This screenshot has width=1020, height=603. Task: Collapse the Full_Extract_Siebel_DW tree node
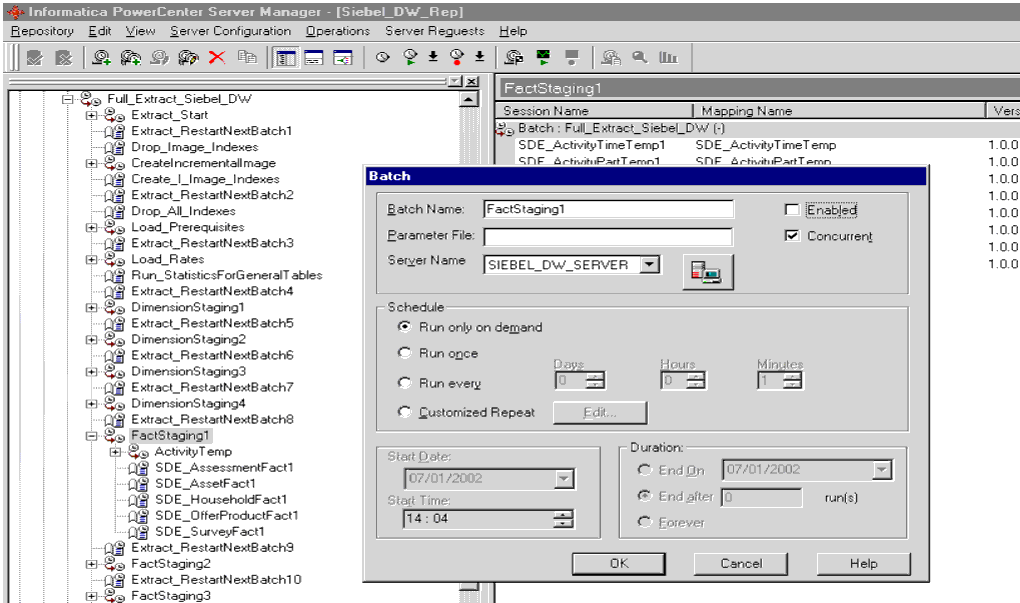68,99
